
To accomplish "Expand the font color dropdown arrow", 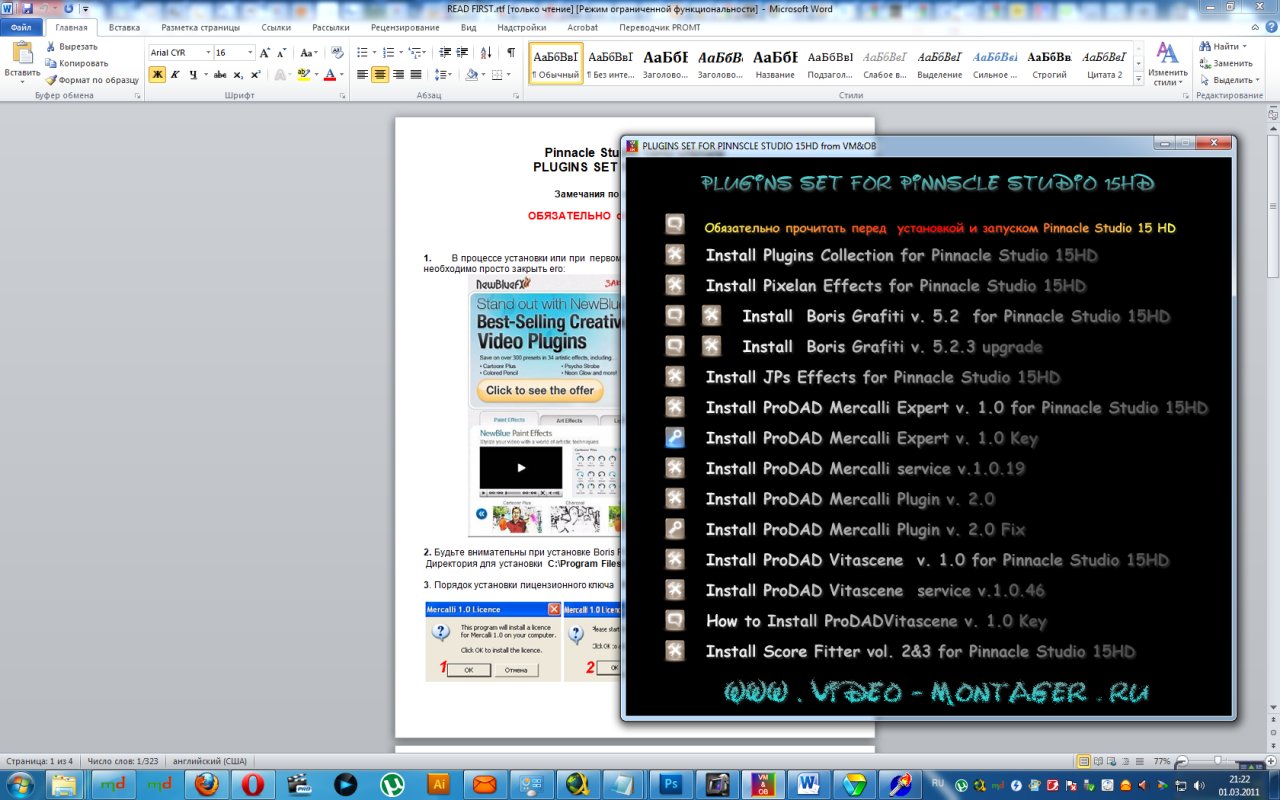I will (343, 74).
